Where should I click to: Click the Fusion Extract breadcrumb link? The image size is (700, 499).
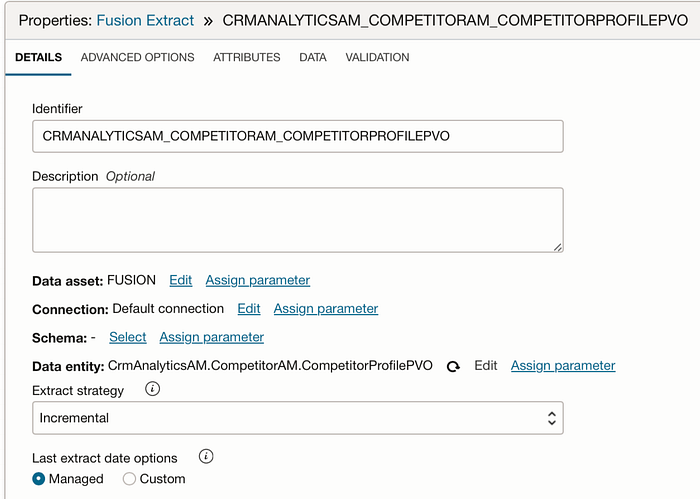[145, 21]
